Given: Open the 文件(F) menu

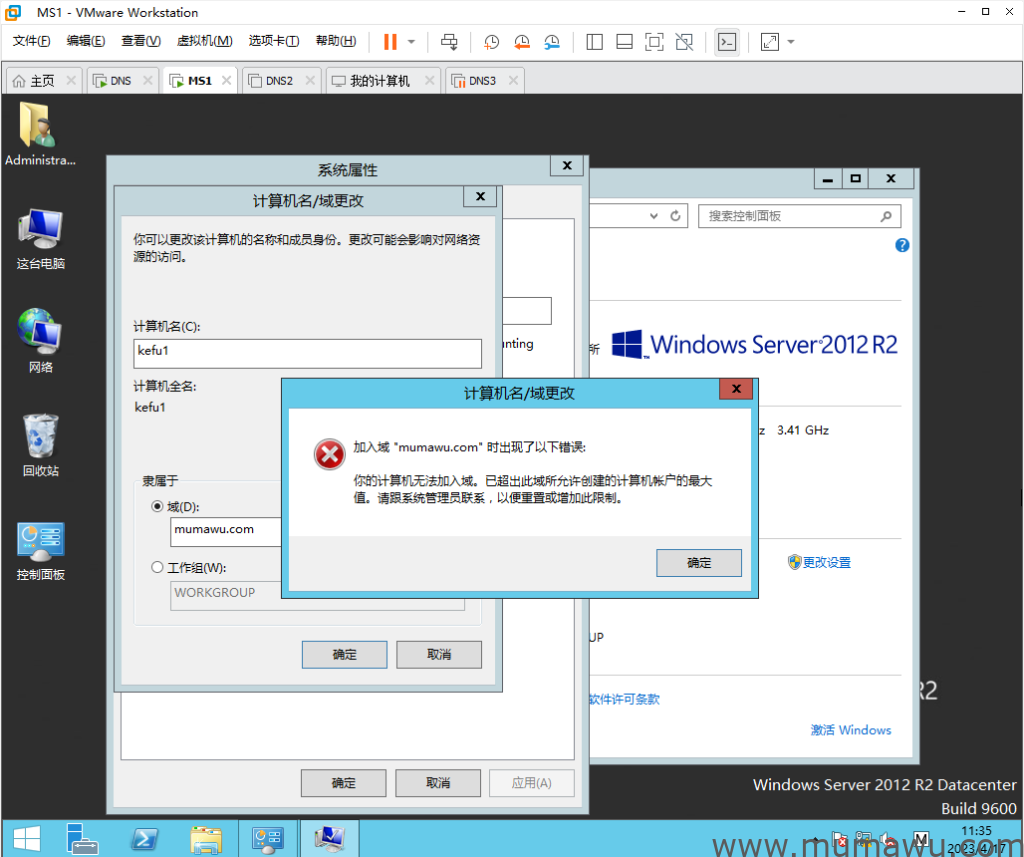Looking at the screenshot, I should tap(31, 41).
